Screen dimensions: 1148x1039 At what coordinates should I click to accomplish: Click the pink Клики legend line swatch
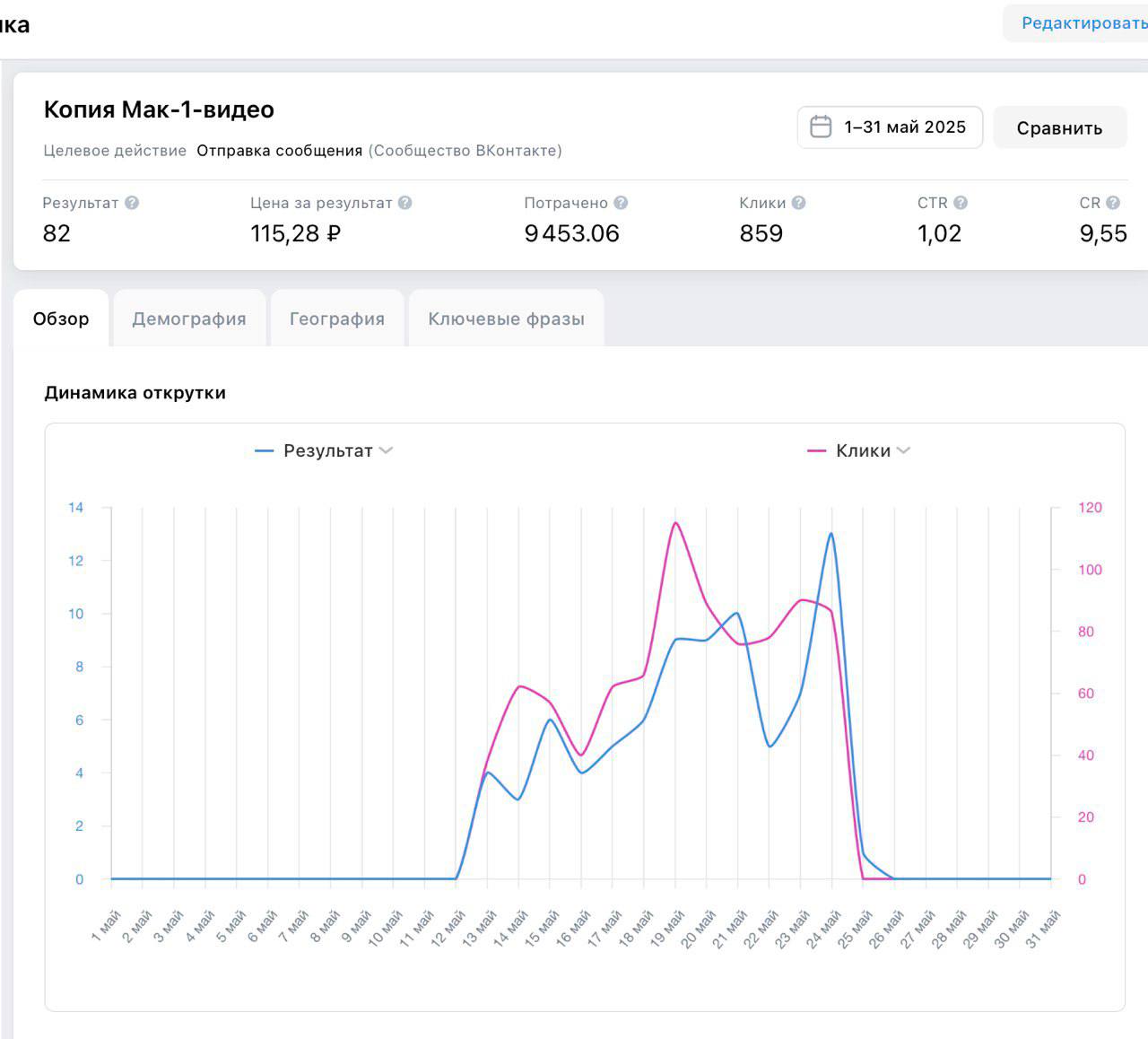tap(816, 450)
